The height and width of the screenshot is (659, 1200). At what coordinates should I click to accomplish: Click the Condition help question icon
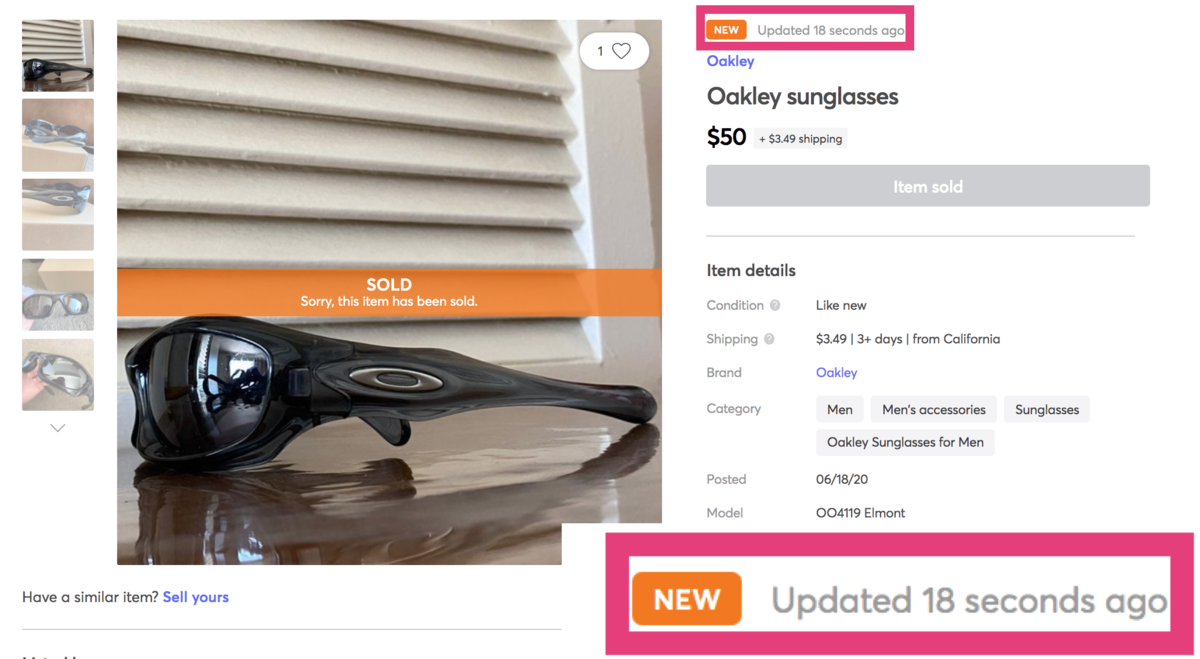pyautogui.click(x=775, y=306)
